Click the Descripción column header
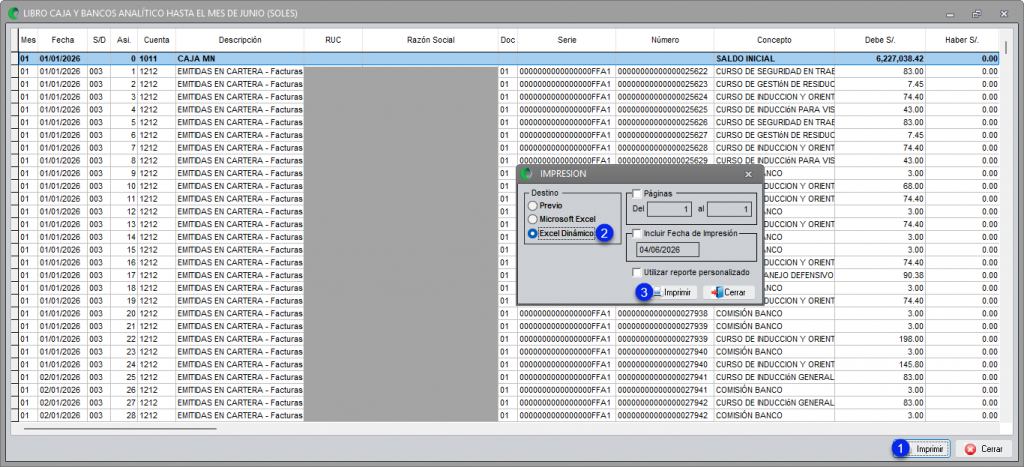This screenshot has height=467, width=1024. 240,40
